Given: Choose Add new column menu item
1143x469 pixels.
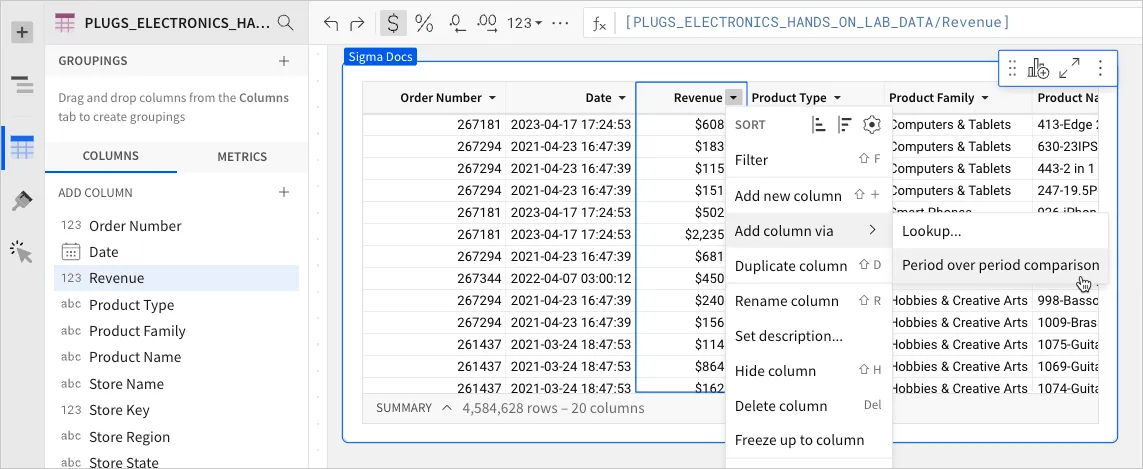Looking at the screenshot, I should (x=809, y=195).
